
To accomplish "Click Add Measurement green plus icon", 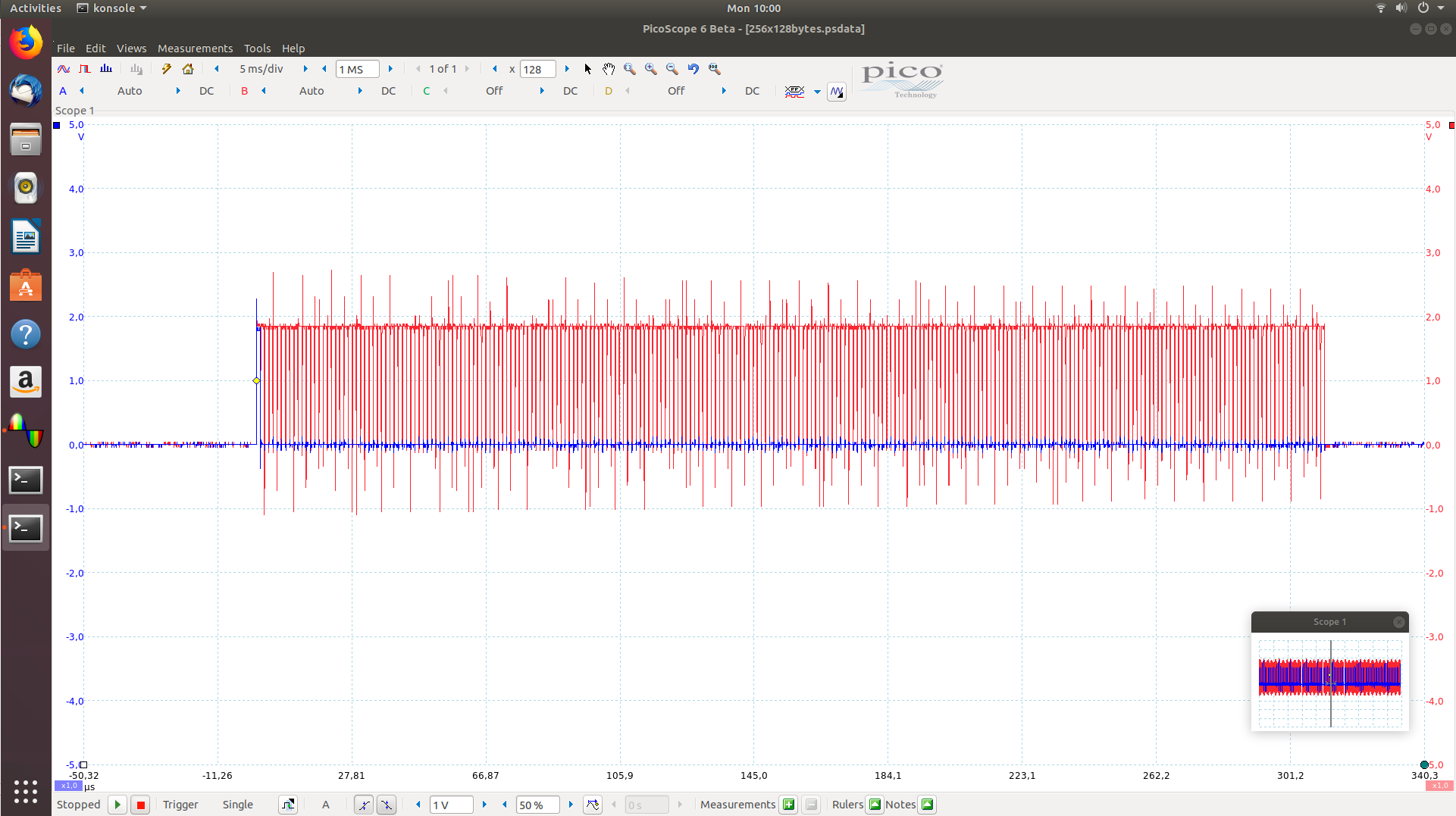I will tap(789, 805).
